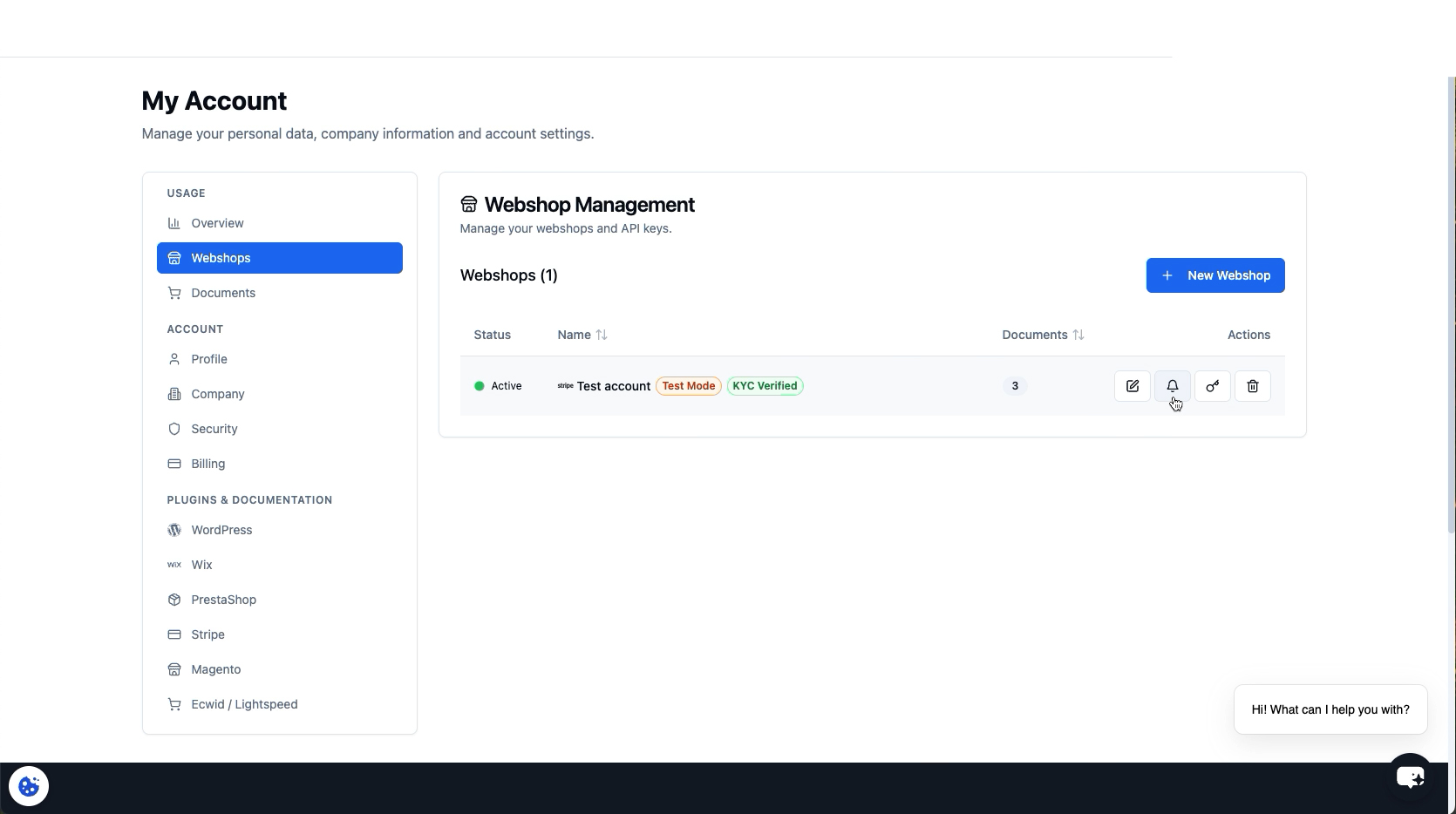Viewport: 1456px width, 814px height.
Task: Click the Test Mode badge
Action: pos(688,386)
